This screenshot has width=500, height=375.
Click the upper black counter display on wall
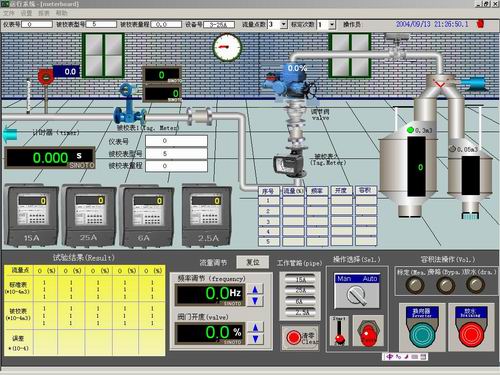pyautogui.click(x=162, y=75)
